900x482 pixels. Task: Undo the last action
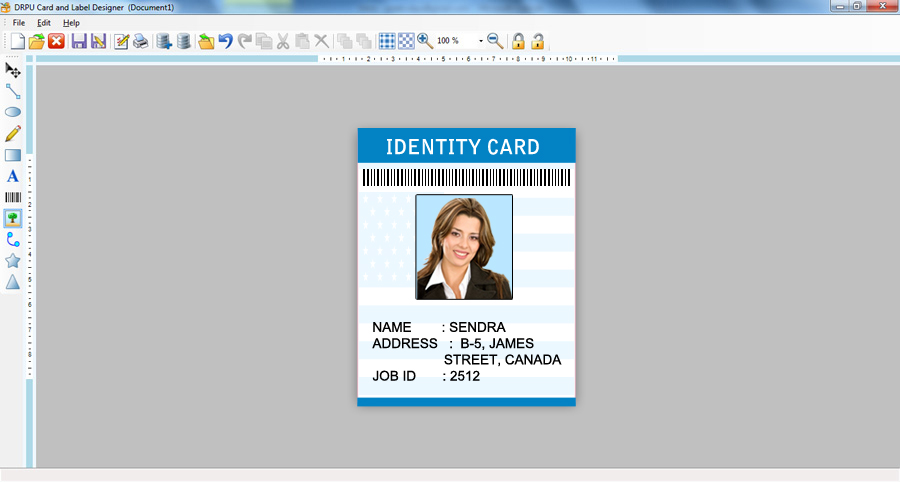pyautogui.click(x=226, y=41)
